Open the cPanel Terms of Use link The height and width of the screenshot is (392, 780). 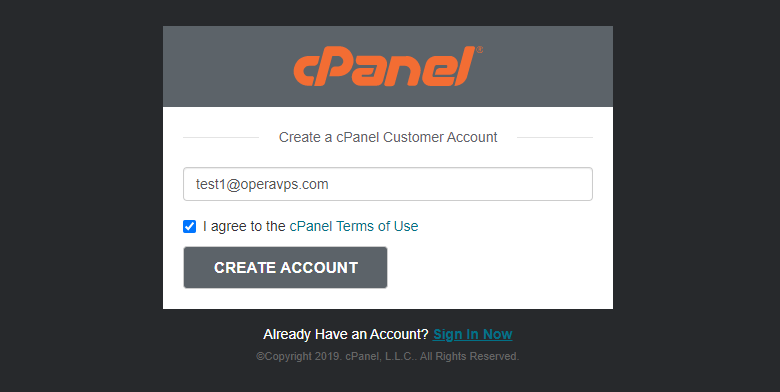(x=354, y=226)
